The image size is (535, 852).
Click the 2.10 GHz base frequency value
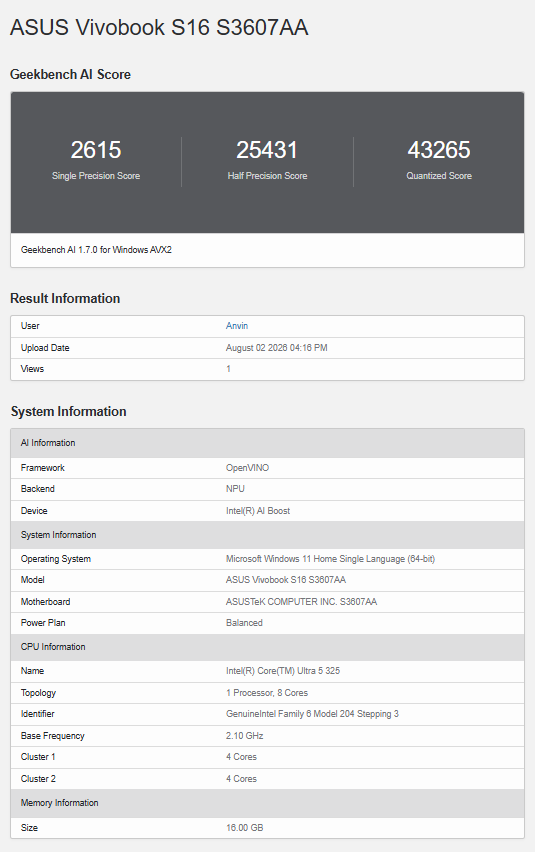point(244,736)
